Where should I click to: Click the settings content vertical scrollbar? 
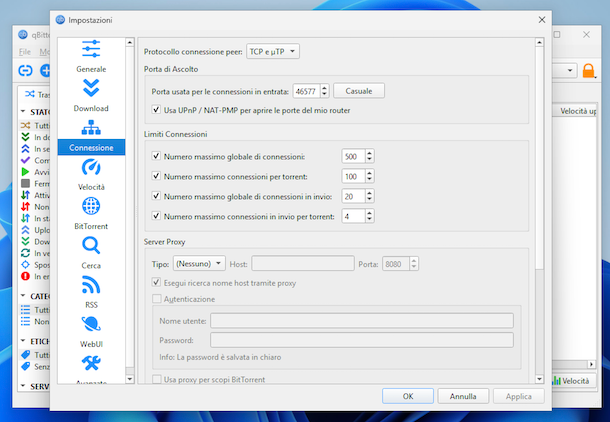tap(539, 158)
